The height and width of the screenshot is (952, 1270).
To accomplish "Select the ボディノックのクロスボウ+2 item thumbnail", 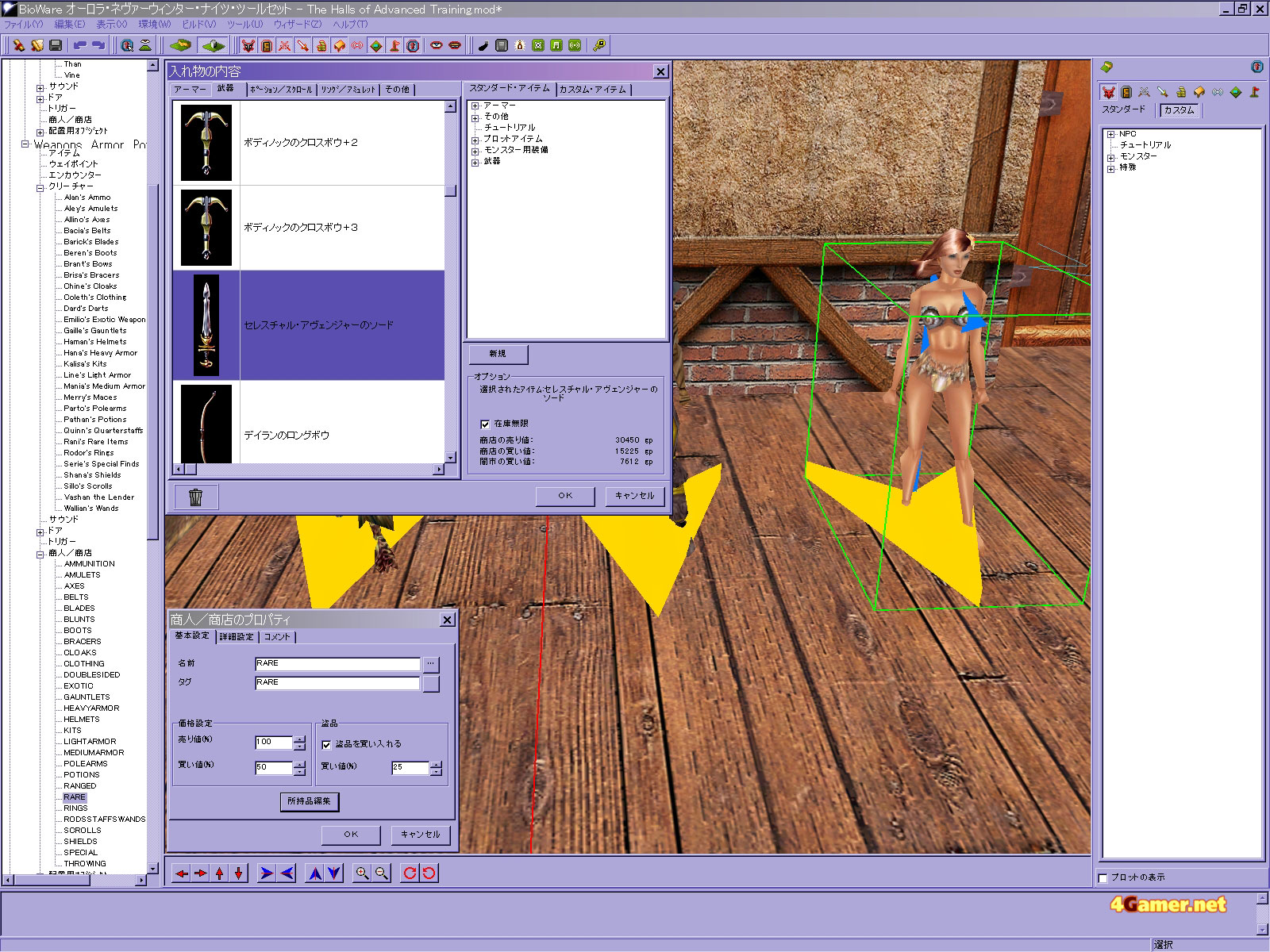I will pyautogui.click(x=206, y=143).
